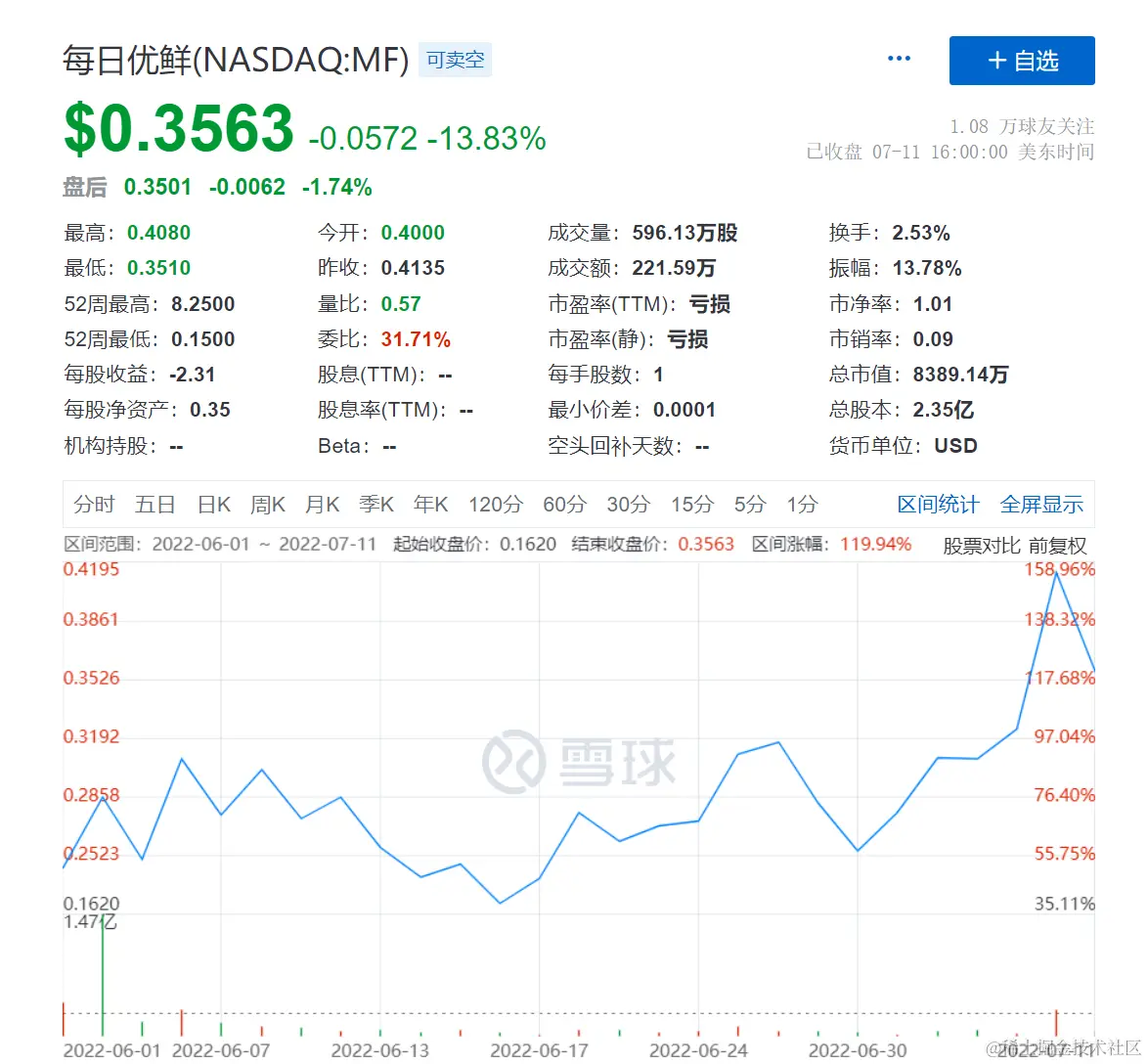Screen dimensions: 1148x1064
Task: Click the 总股本 value 2.35亿
Action: [943, 410]
